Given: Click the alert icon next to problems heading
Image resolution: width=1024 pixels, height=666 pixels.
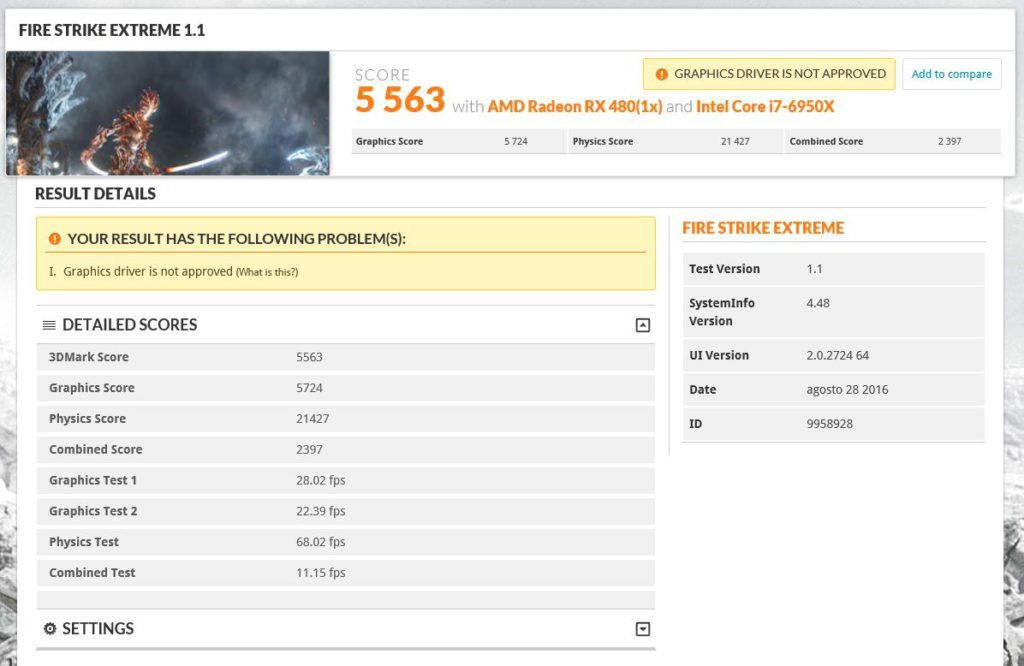Looking at the screenshot, I should (55, 239).
